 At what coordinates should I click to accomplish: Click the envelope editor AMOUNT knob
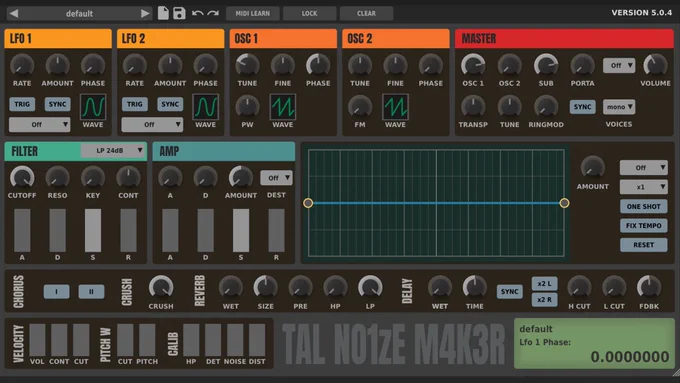(x=592, y=167)
